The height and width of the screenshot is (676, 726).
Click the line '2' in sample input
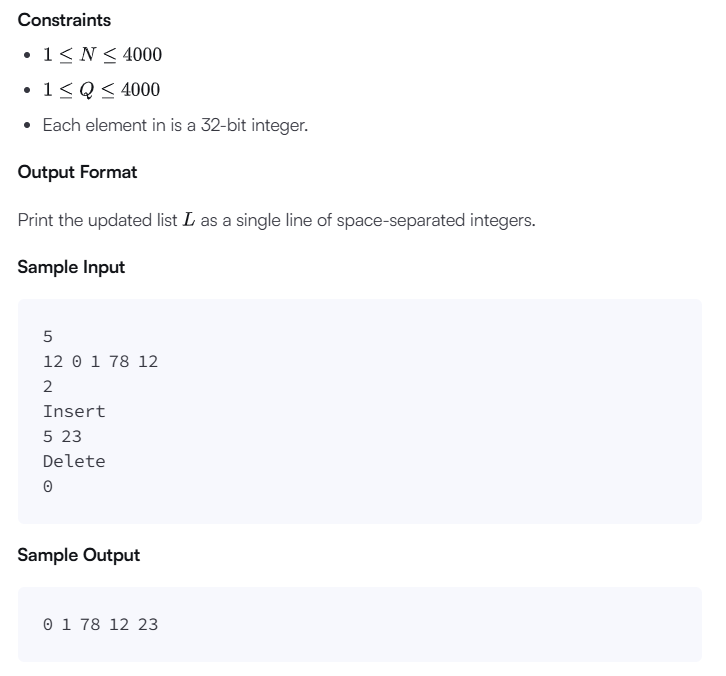tap(48, 387)
